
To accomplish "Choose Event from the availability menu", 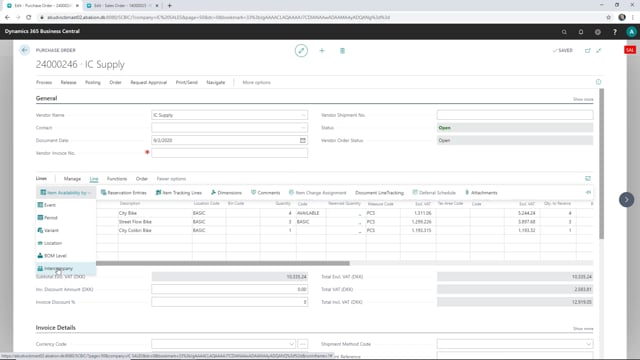I will (66, 205).
